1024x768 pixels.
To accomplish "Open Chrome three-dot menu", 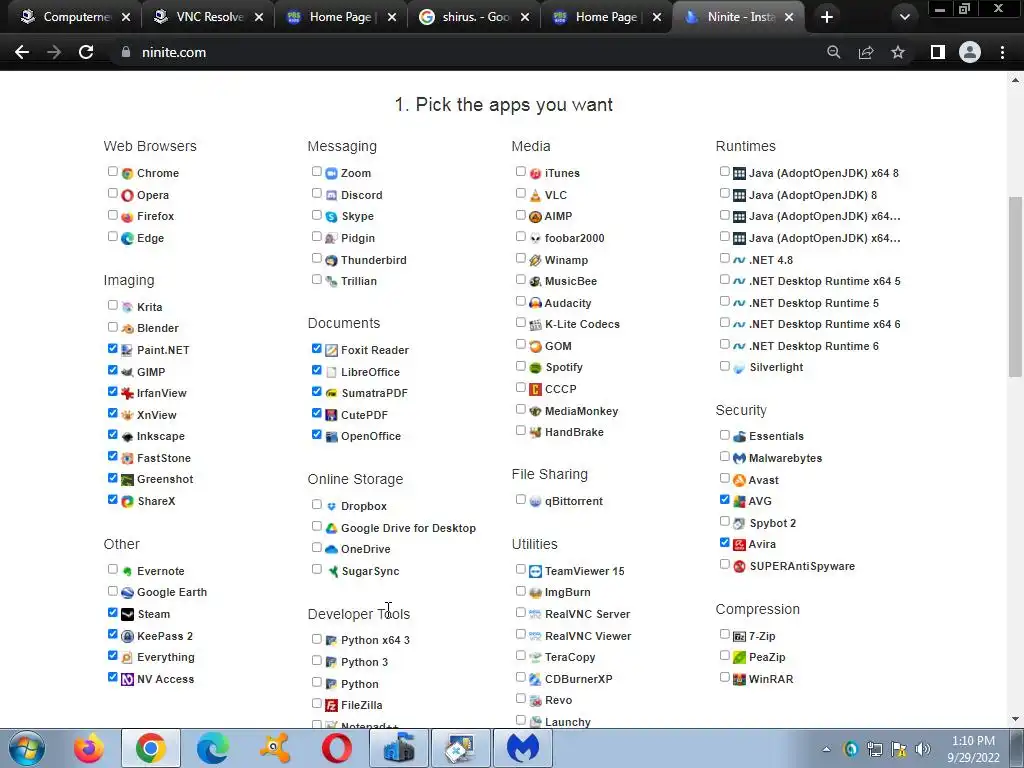I will coord(1002,52).
